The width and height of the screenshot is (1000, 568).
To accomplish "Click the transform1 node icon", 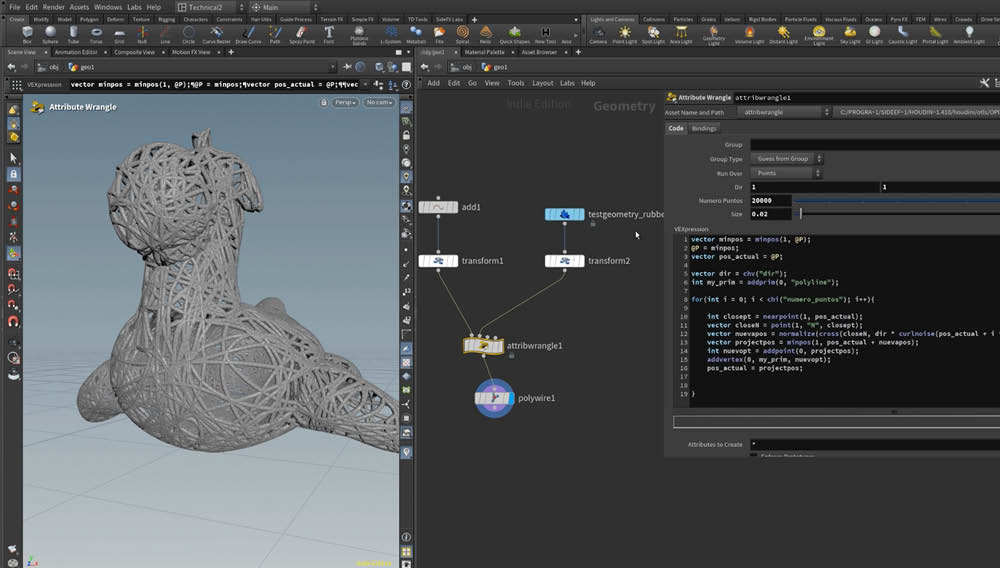I will click(x=438, y=261).
